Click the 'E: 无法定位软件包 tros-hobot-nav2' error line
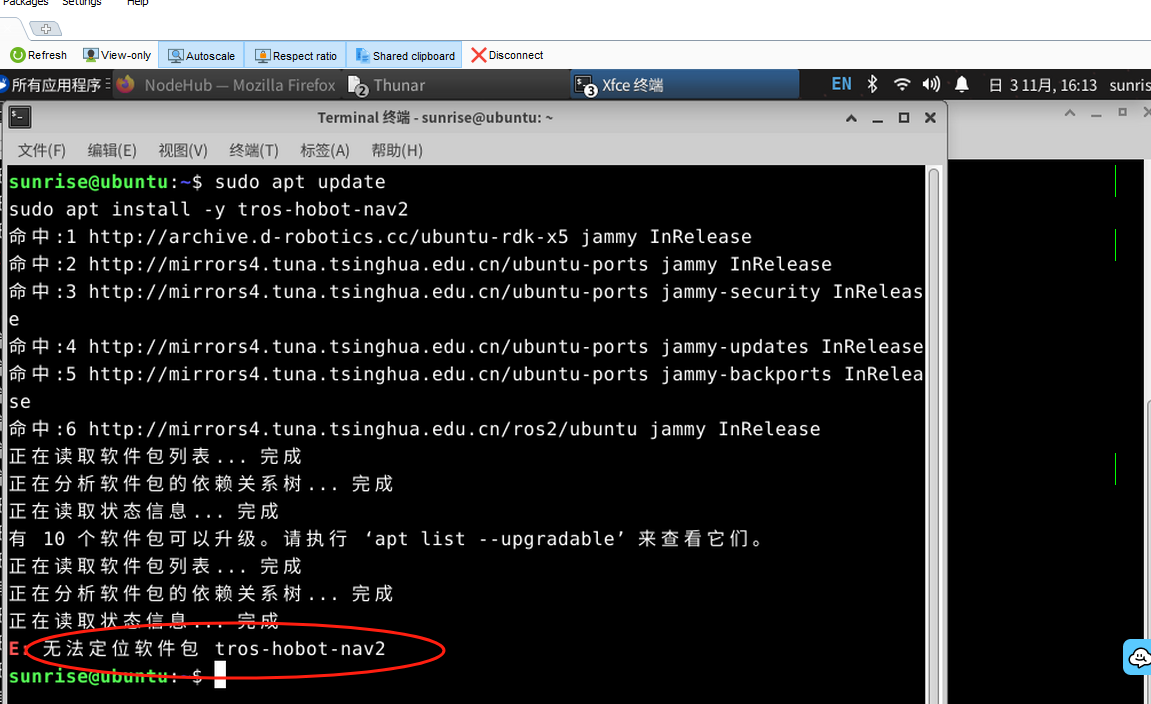The width and height of the screenshot is (1151, 704). (197, 649)
